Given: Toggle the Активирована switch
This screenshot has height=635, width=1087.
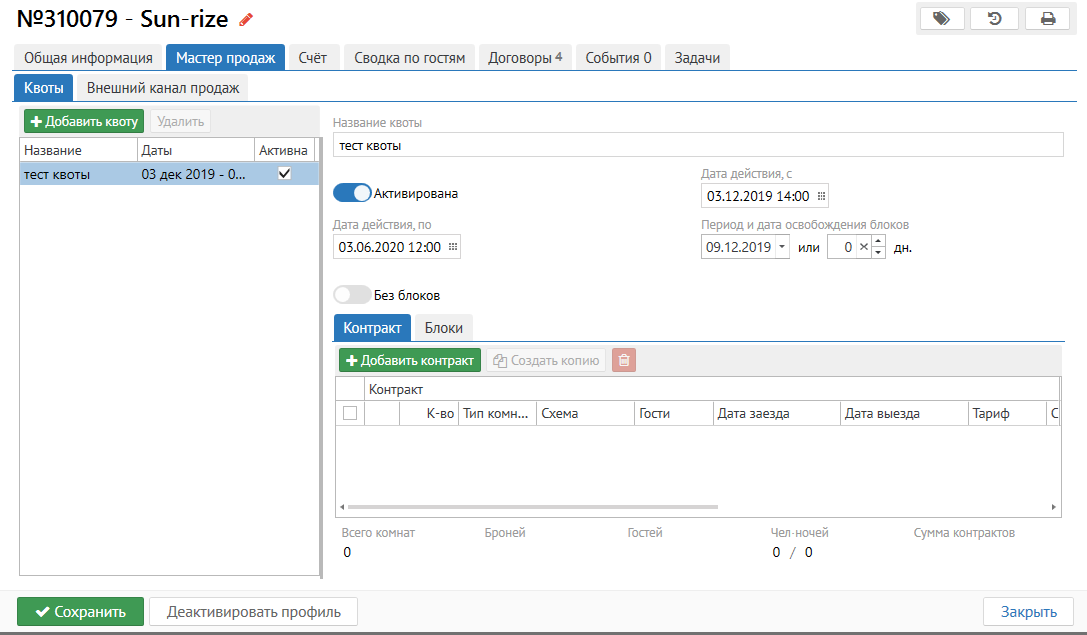Looking at the screenshot, I should (352, 193).
